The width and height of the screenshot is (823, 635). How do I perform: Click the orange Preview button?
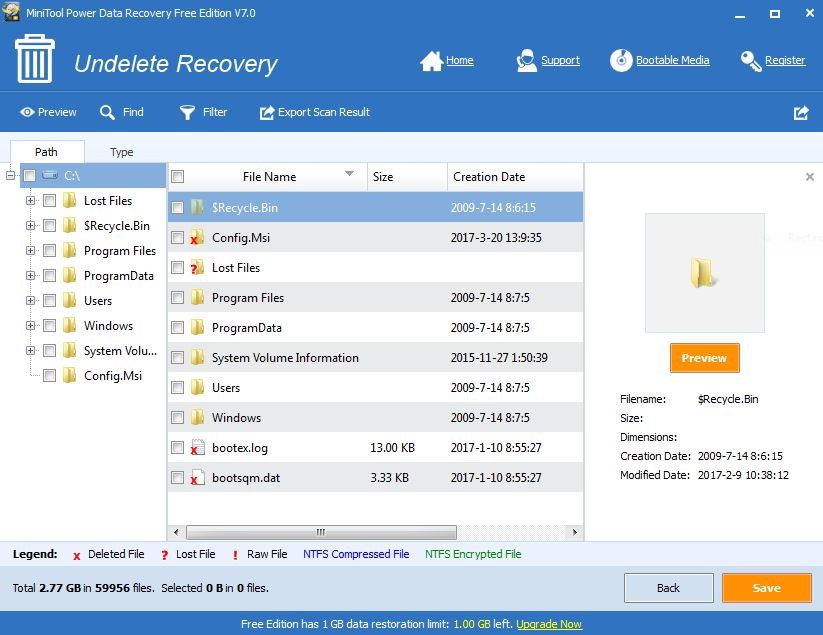pyautogui.click(x=704, y=358)
